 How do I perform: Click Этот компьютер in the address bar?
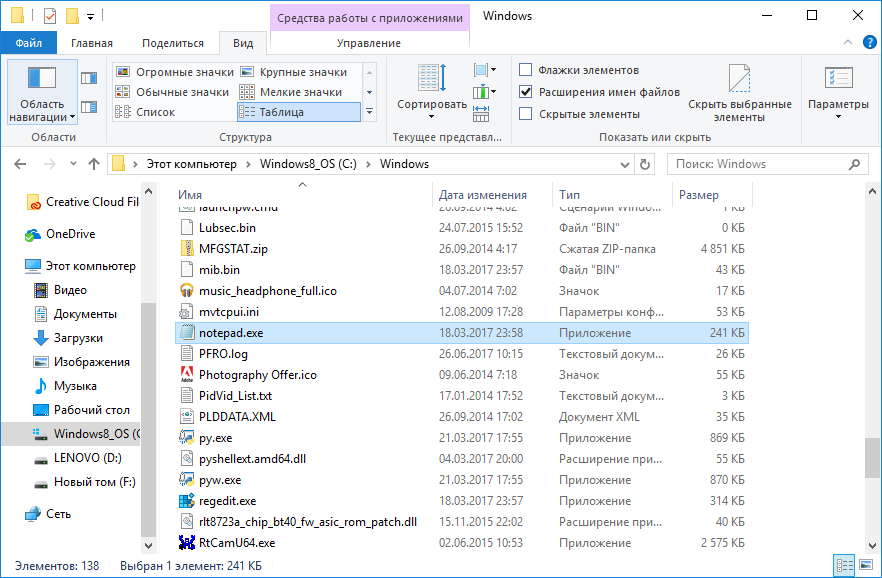191,164
